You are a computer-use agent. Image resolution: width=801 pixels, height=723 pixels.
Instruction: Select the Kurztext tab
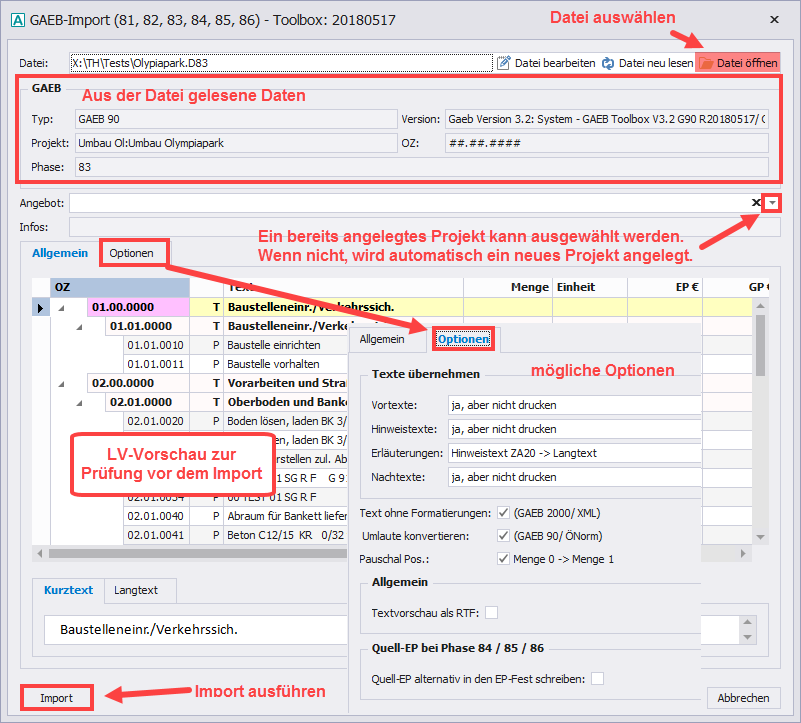point(68,590)
